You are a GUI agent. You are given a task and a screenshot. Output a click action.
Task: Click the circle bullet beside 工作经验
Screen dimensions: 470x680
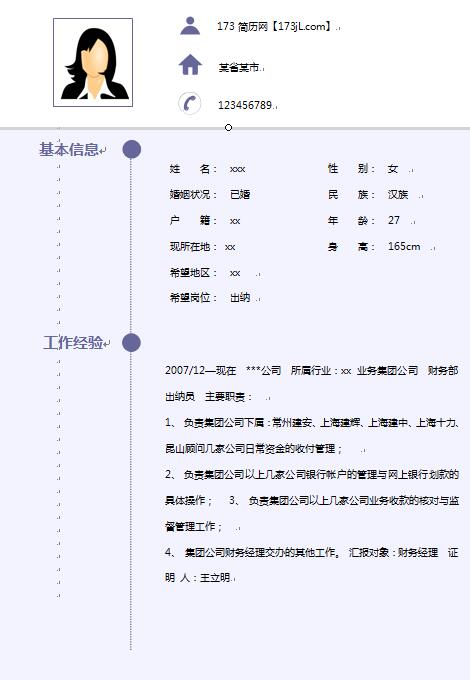[131, 343]
